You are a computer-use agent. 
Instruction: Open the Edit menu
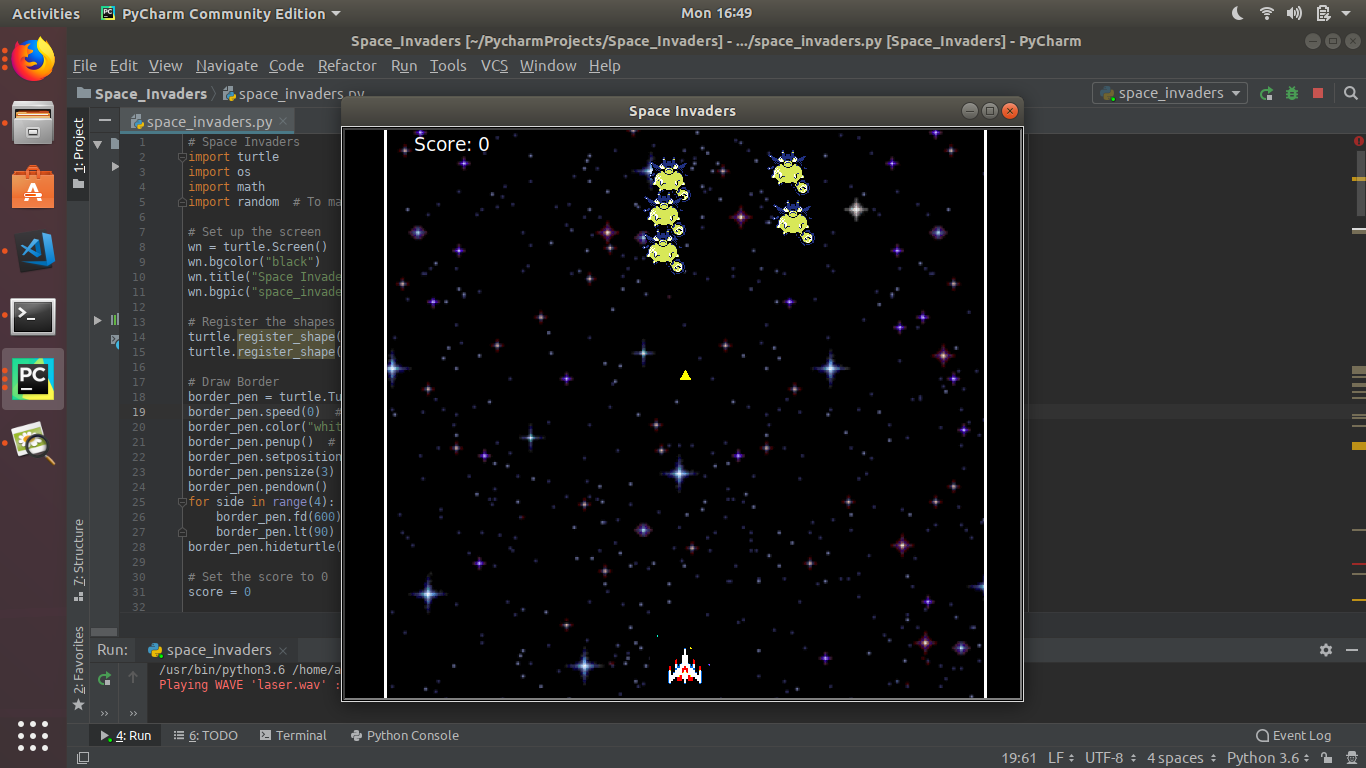pos(124,66)
